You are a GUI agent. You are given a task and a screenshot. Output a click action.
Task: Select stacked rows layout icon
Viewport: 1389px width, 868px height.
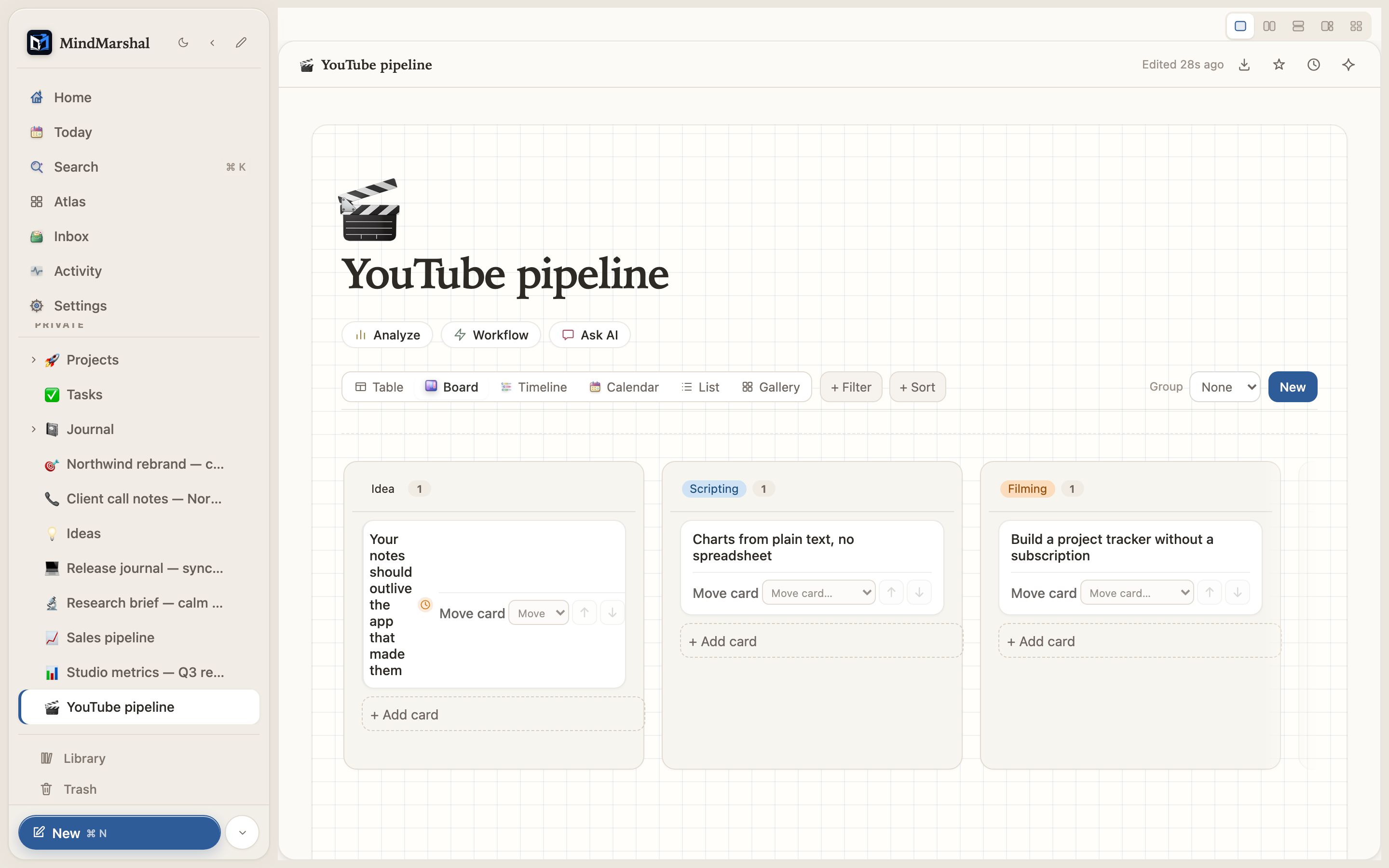click(x=1298, y=27)
